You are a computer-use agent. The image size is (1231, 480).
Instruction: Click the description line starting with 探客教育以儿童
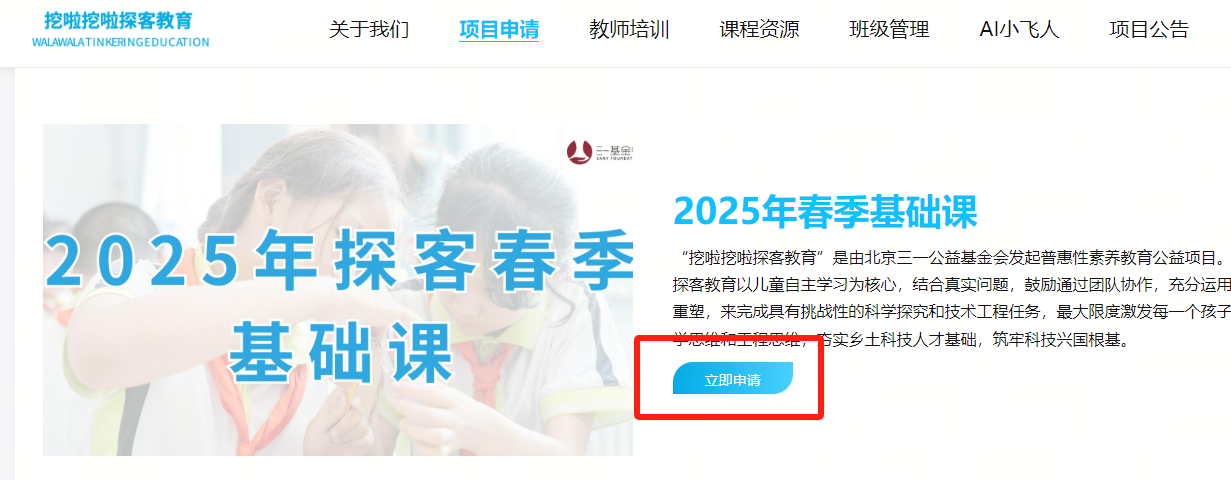point(951,284)
